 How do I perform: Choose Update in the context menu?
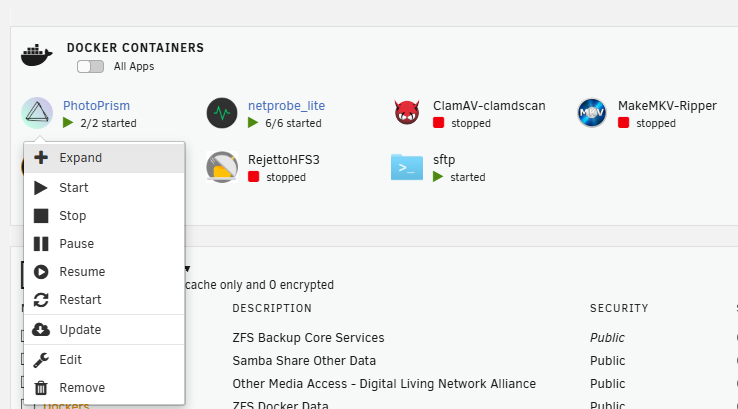104,330
